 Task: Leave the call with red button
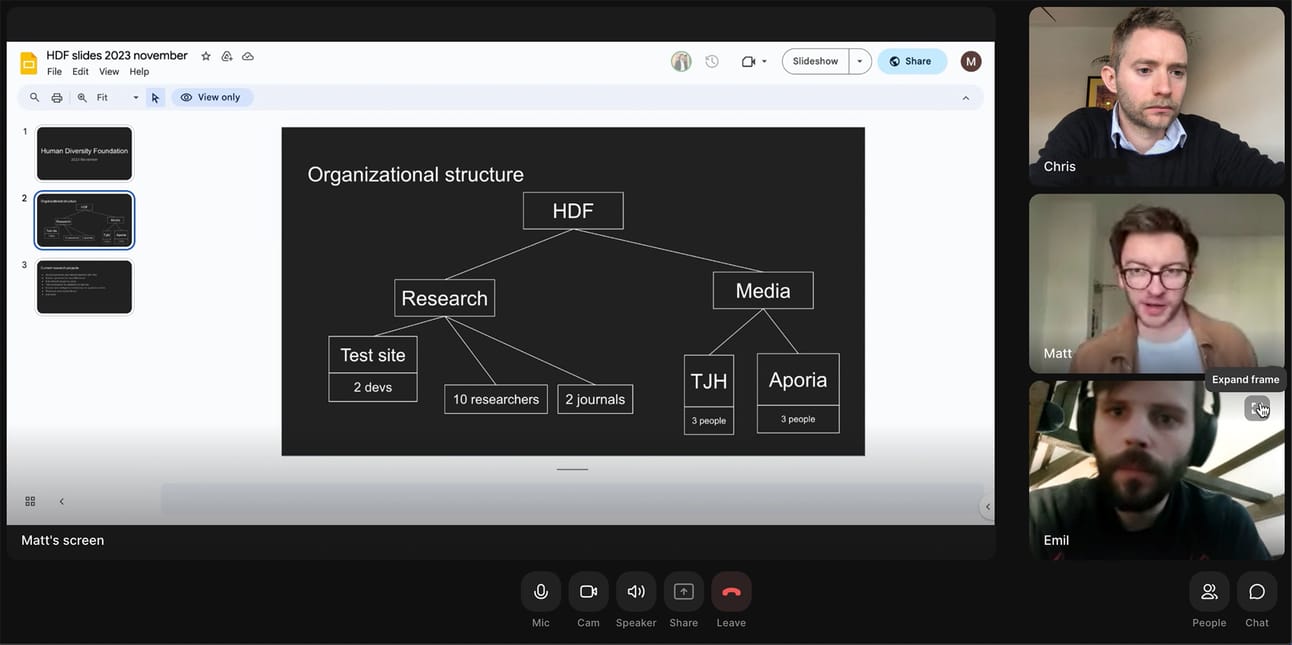[731, 591]
